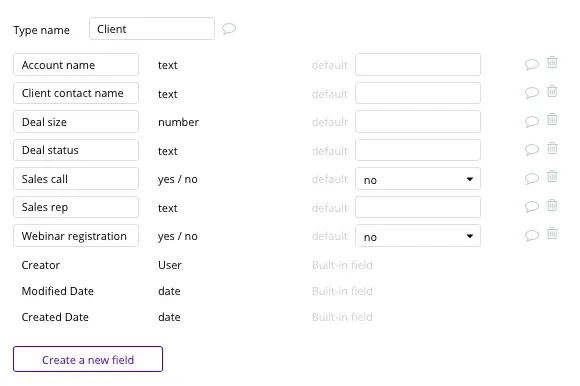
Task: Delete the Webinar registration field
Action: (552, 233)
